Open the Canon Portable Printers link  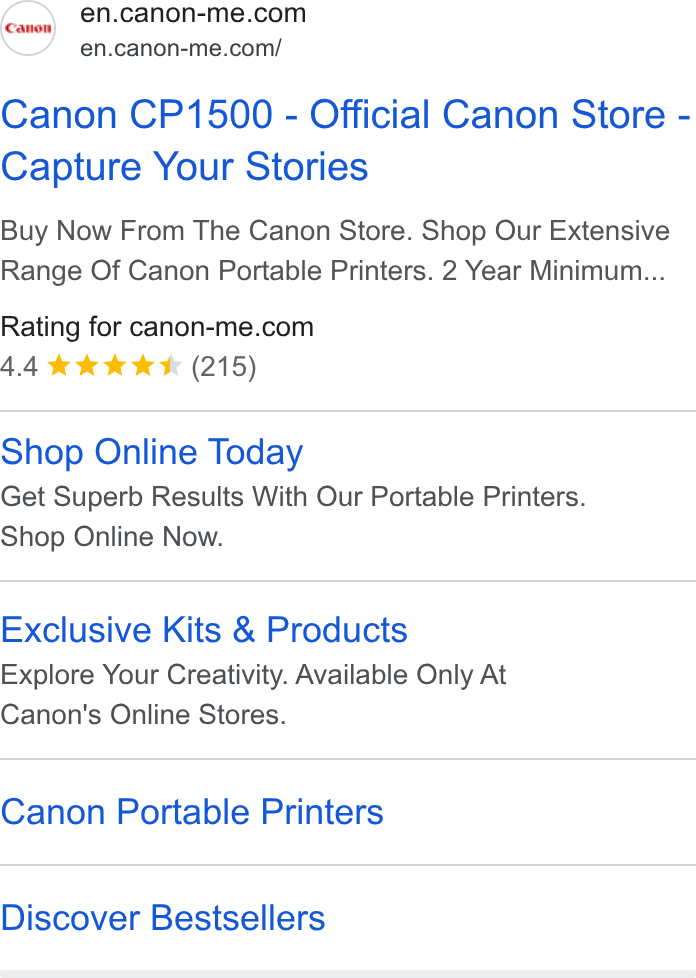tap(192, 812)
